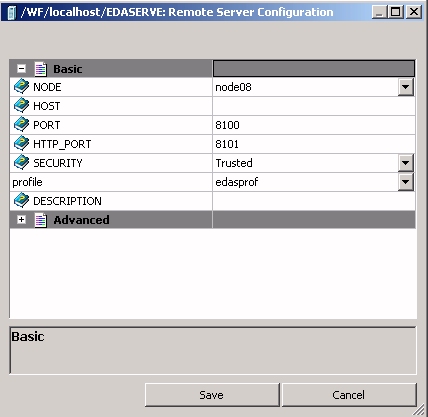Click the server icon in title bar
Image resolution: width=428 pixels, height=417 pixels.
(x=11, y=13)
